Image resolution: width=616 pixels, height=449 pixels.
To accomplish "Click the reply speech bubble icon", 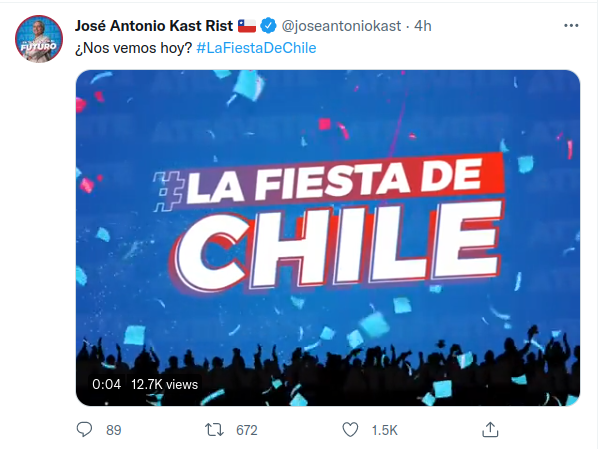I will point(85,430).
